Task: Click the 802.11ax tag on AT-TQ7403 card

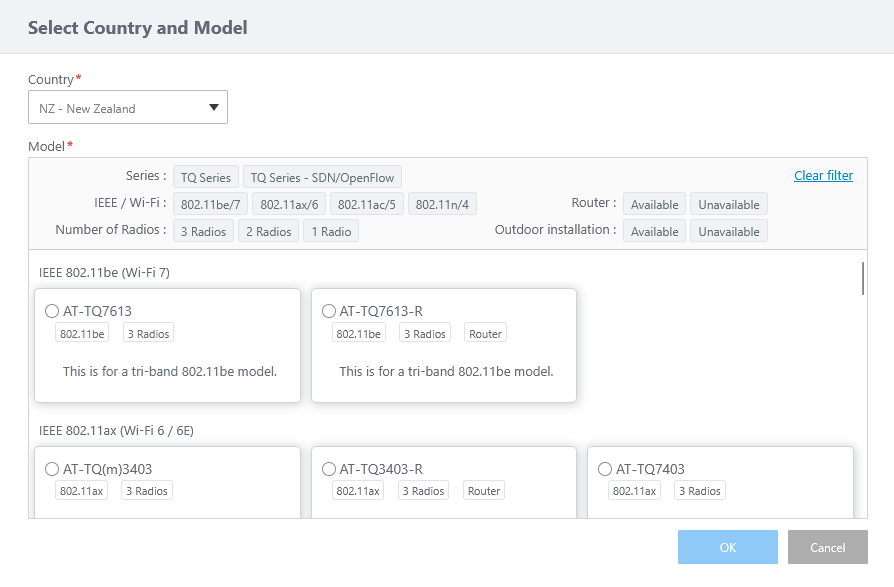Action: pos(635,491)
